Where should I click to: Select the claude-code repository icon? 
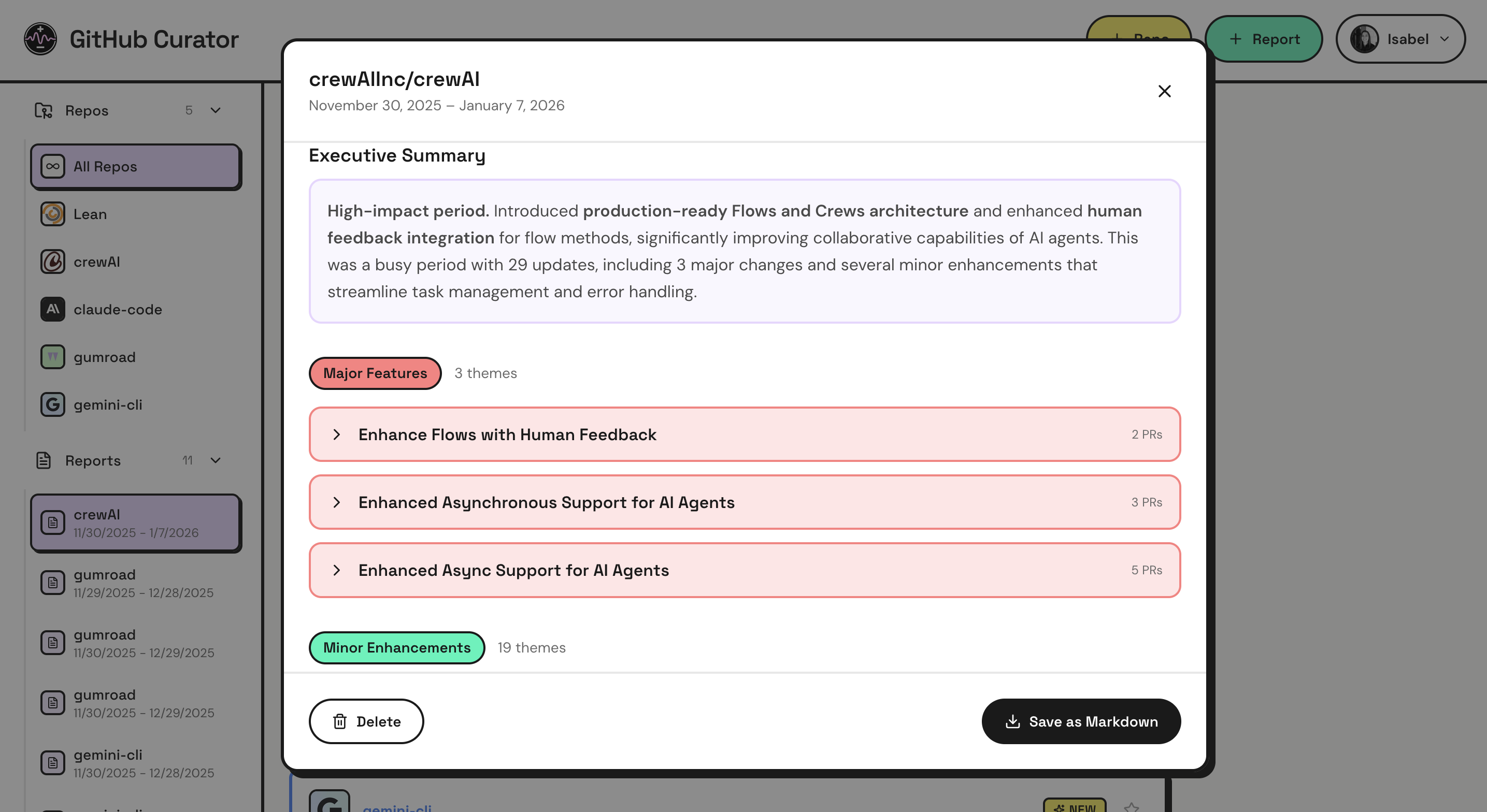52,309
